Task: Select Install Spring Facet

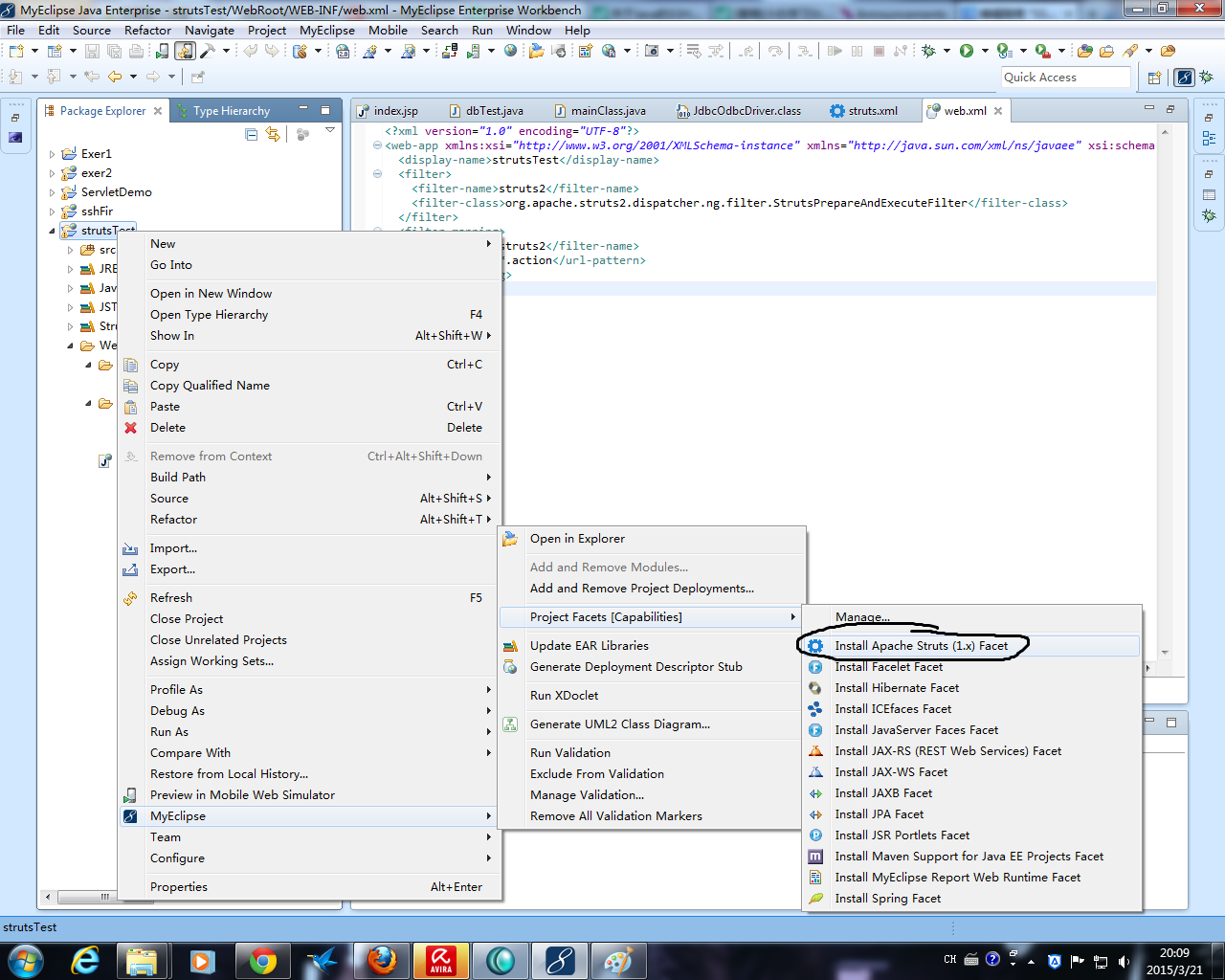Action: pos(972,899)
